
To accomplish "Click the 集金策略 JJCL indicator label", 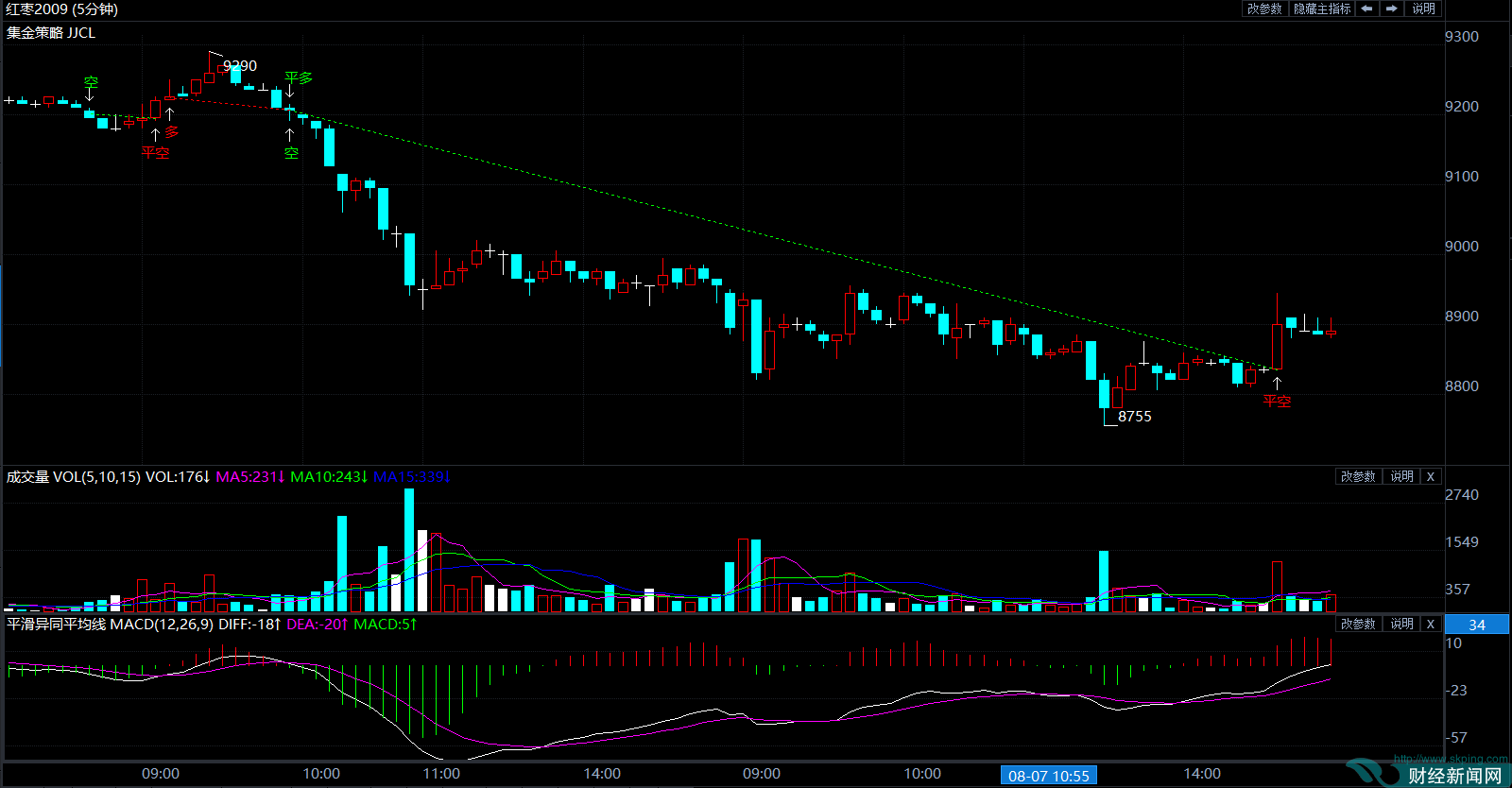I will [x=51, y=32].
